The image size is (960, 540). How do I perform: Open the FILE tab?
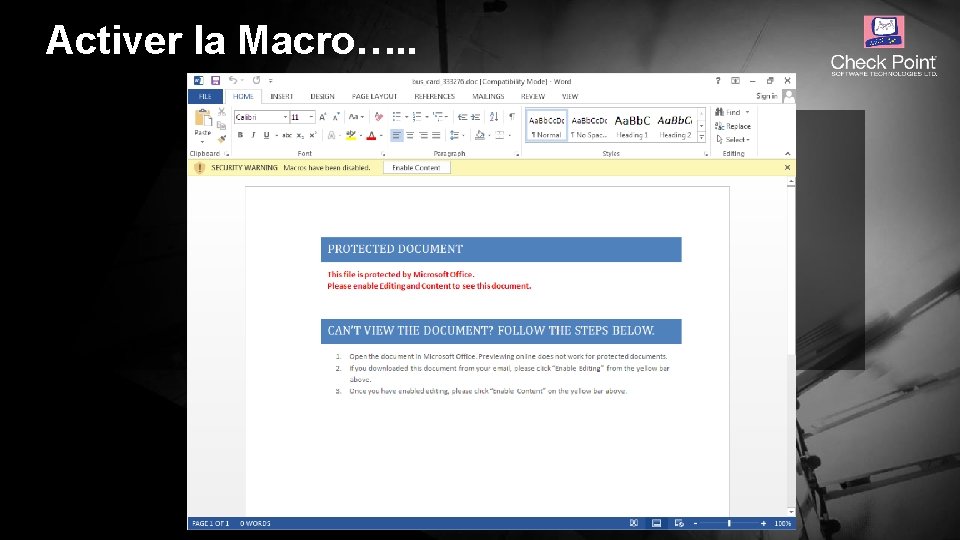[x=205, y=97]
